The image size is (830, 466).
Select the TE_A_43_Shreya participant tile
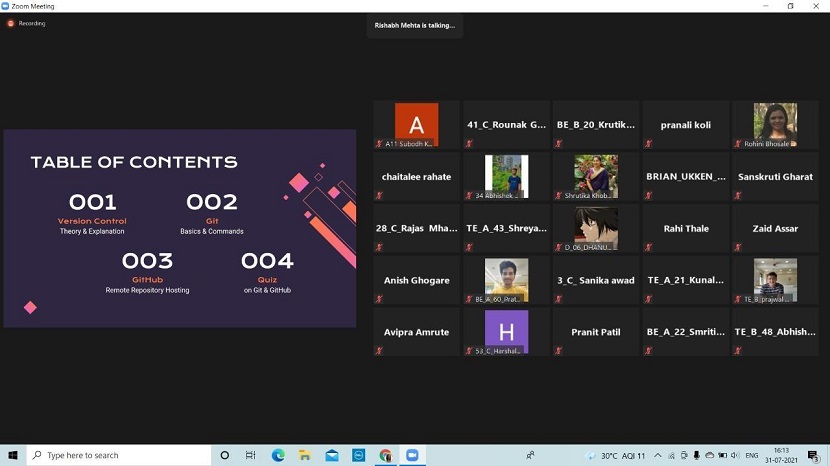pyautogui.click(x=506, y=228)
